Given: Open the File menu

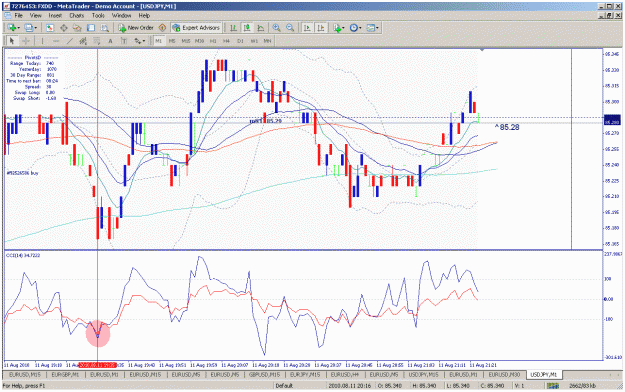Looking at the screenshot, I should [18, 16].
